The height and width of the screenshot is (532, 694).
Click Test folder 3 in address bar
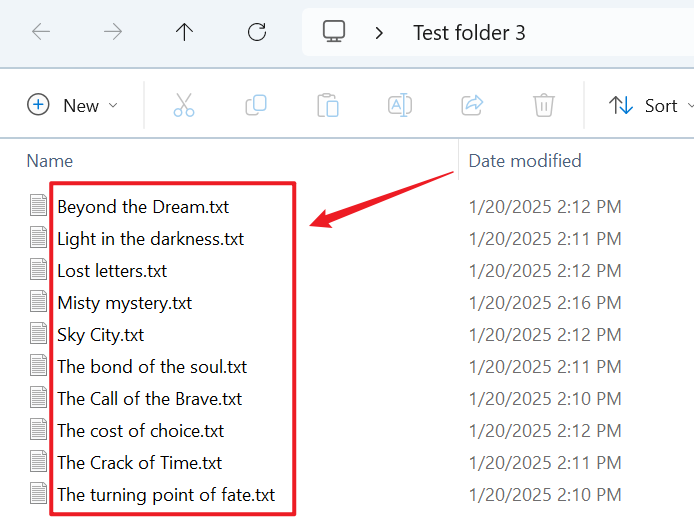pos(469,33)
